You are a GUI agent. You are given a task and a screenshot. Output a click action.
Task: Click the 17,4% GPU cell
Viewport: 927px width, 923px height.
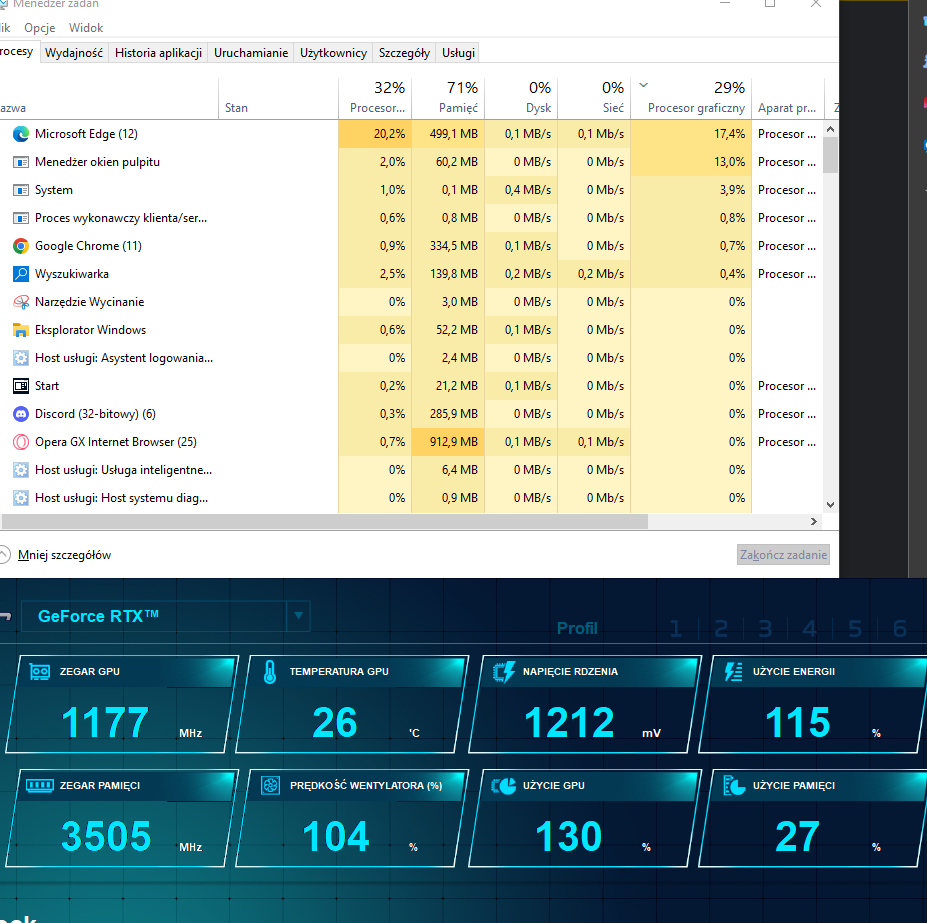point(691,134)
